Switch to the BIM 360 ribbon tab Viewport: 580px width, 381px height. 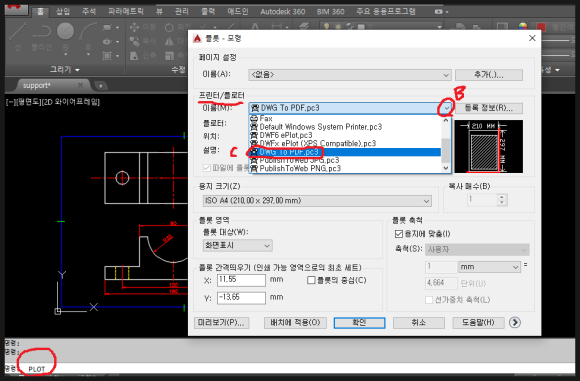pos(330,11)
